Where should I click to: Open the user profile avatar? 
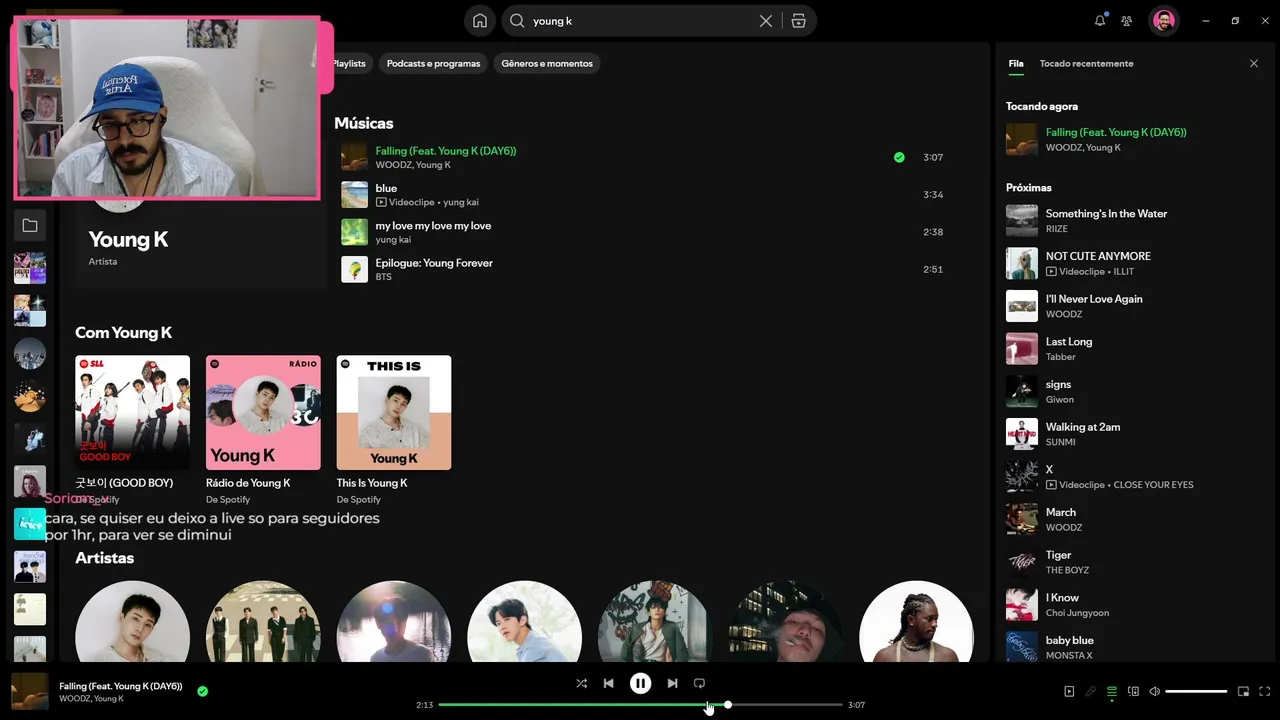pos(1163,20)
